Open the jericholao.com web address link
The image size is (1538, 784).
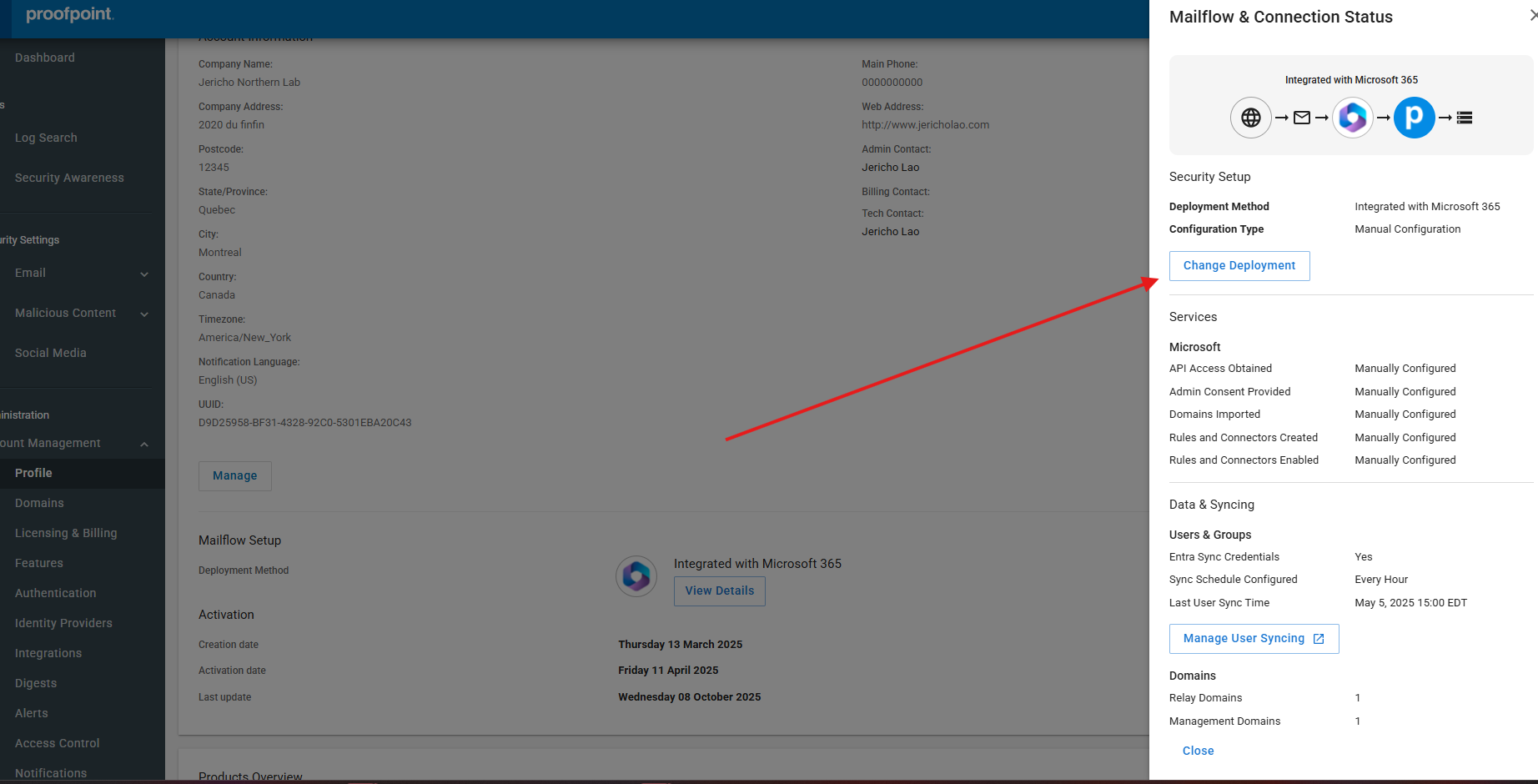(x=926, y=125)
